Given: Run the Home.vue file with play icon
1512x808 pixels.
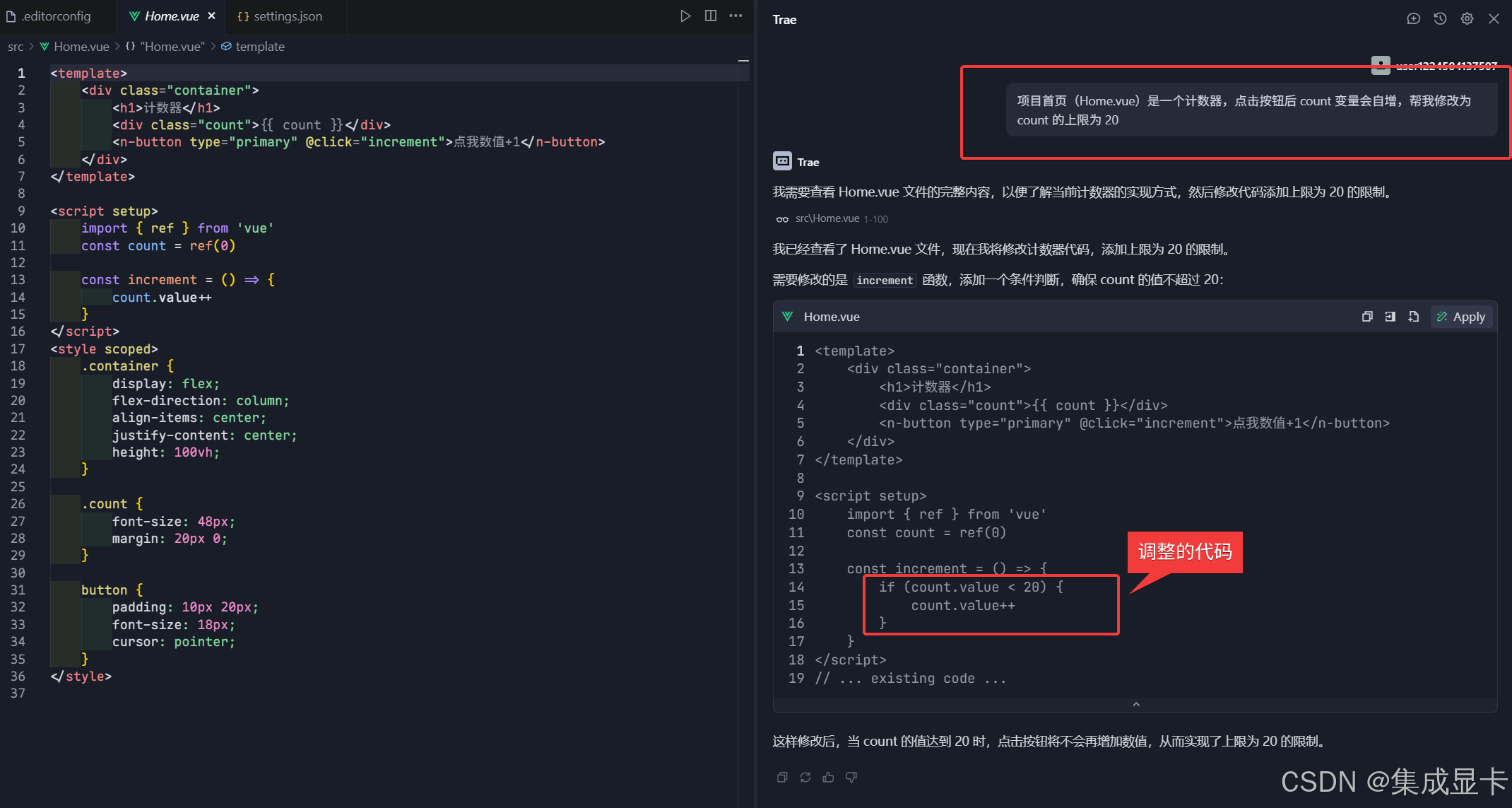Looking at the screenshot, I should tap(685, 16).
